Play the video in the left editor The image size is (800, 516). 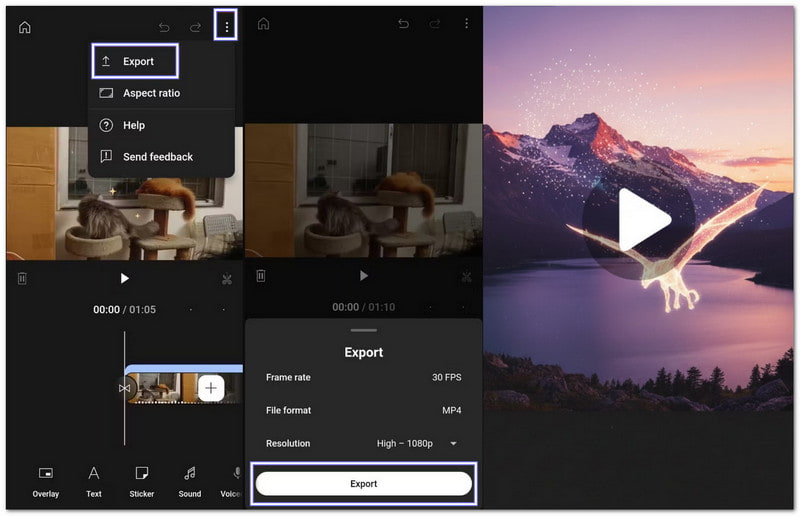click(x=124, y=278)
